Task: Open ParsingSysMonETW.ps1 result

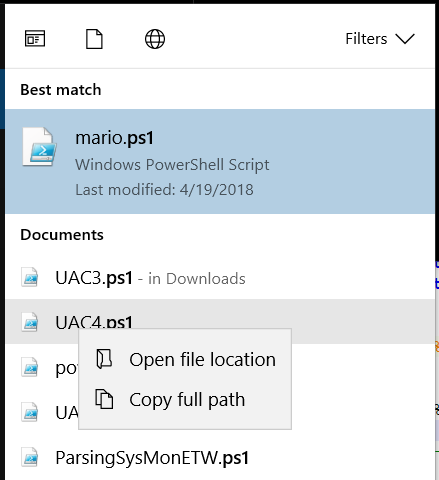Action: click(220, 457)
